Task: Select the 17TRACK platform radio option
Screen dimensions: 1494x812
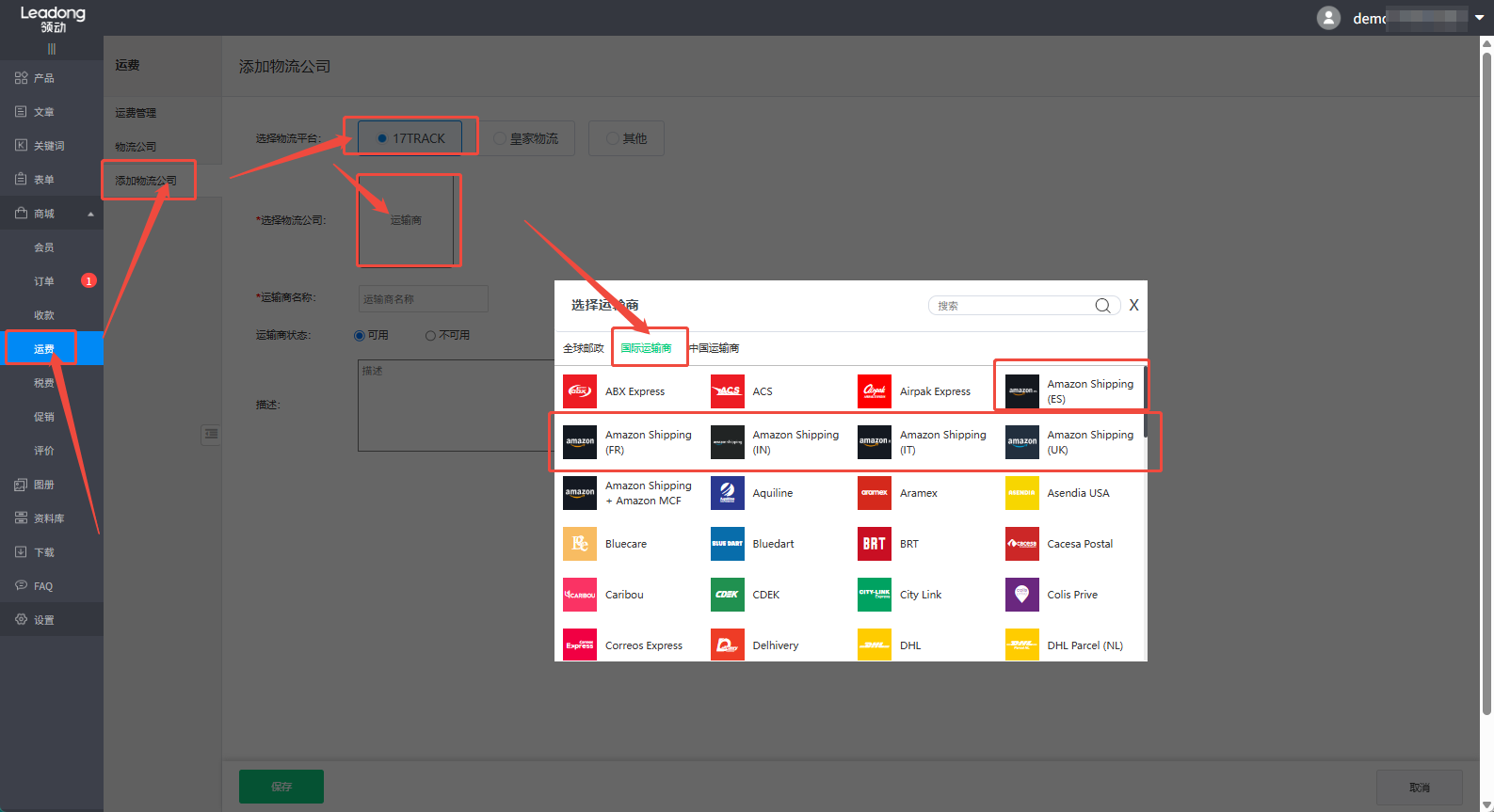Action: 382,138
